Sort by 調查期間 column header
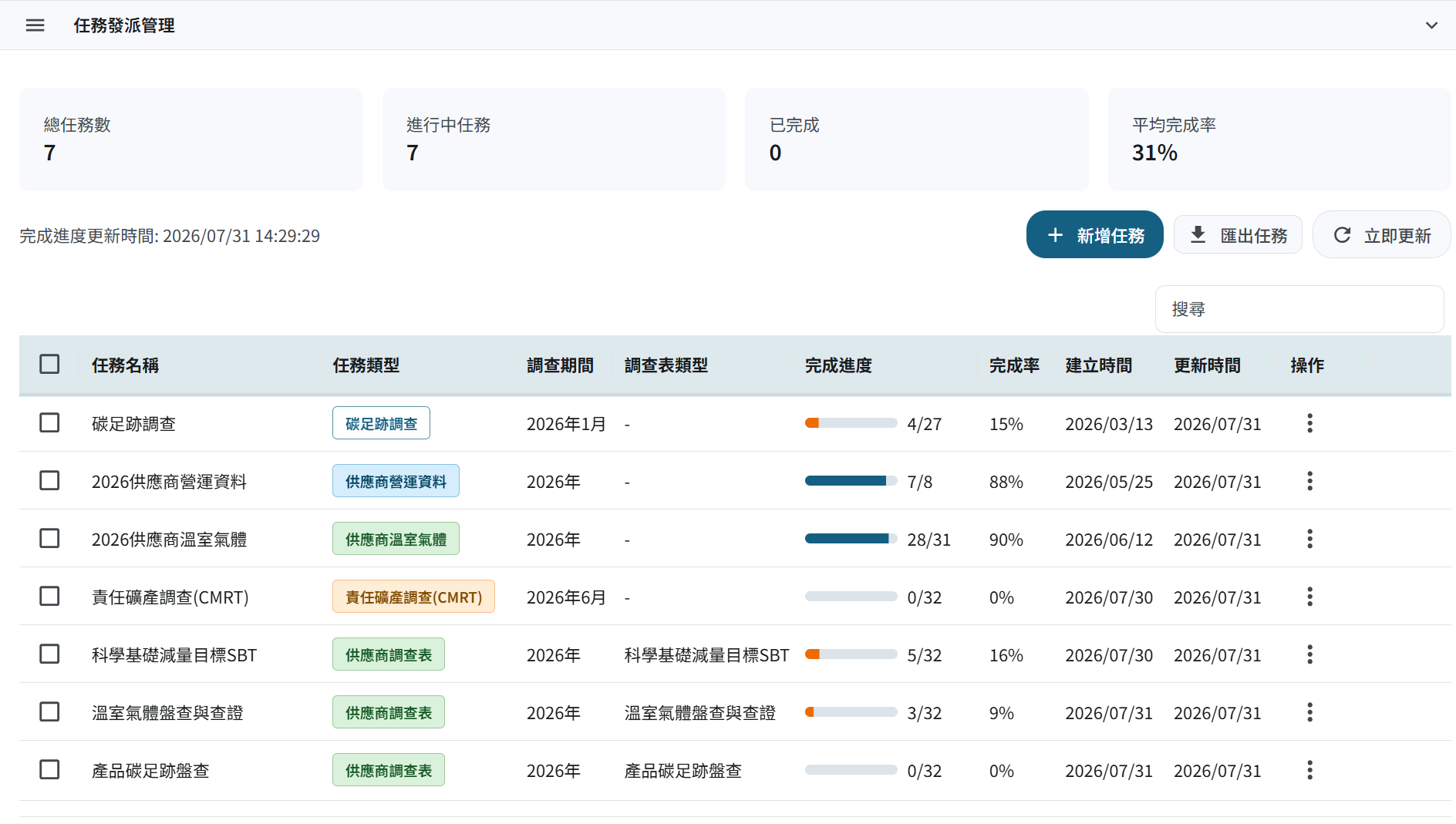Screen dimensions: 1456x824 pyautogui.click(x=560, y=365)
